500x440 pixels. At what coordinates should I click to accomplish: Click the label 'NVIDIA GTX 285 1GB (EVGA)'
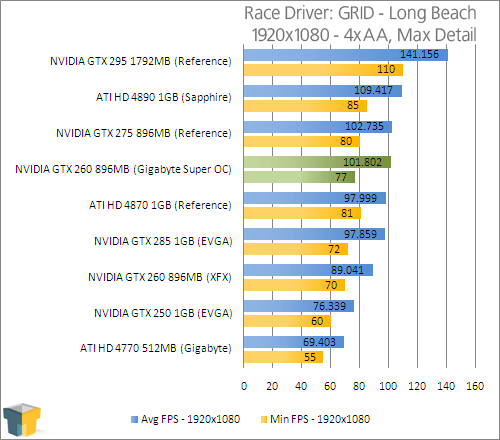[163, 241]
